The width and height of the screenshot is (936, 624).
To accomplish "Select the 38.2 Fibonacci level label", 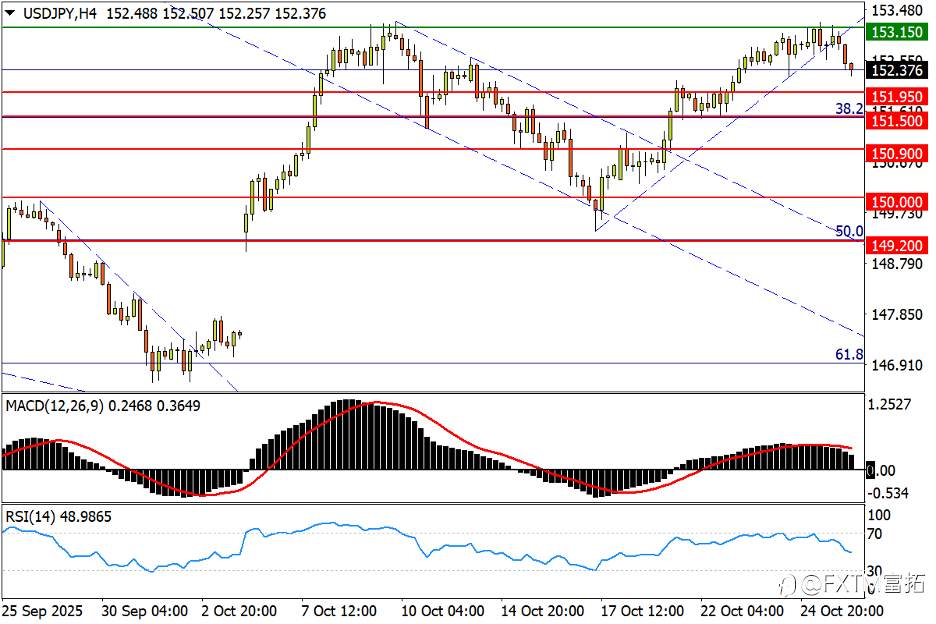I will click(849, 109).
